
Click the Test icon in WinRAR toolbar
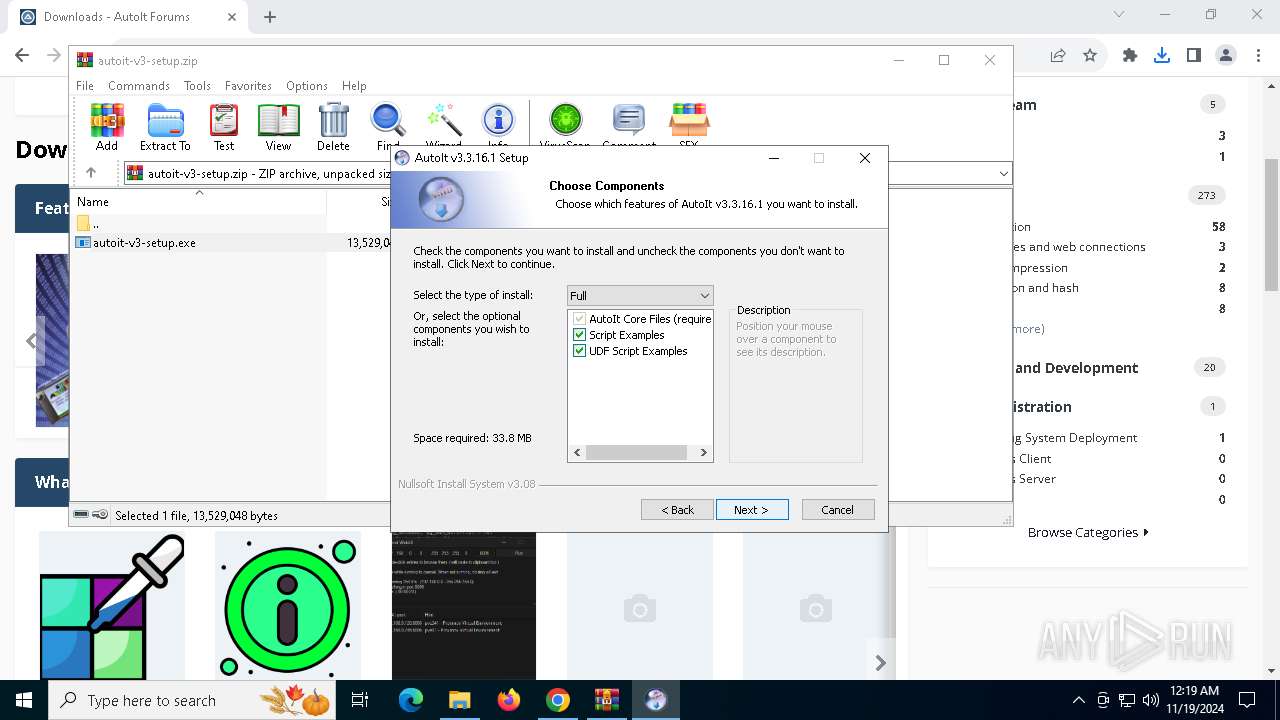click(224, 127)
